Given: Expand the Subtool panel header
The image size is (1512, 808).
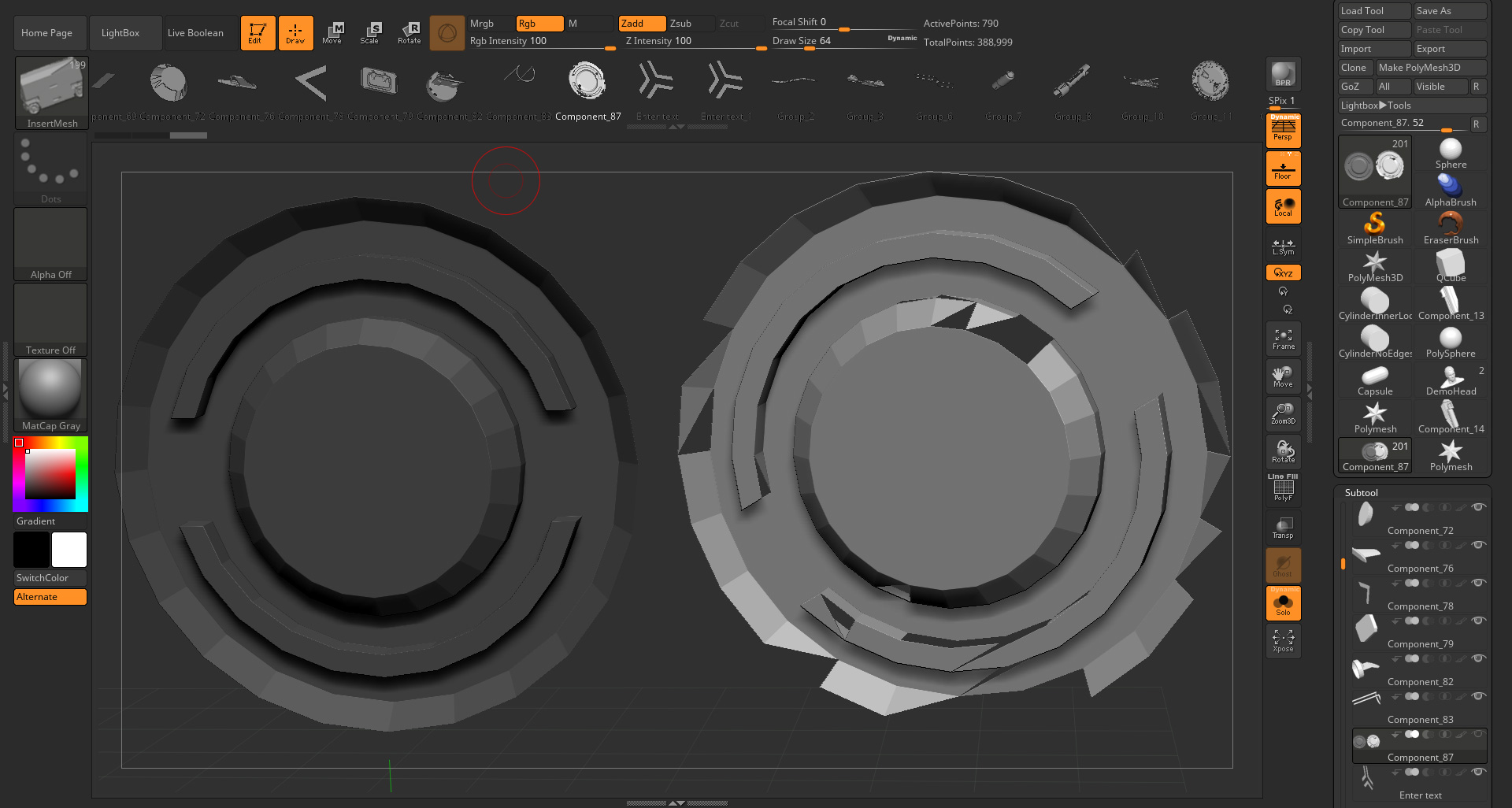Looking at the screenshot, I should click(1361, 492).
